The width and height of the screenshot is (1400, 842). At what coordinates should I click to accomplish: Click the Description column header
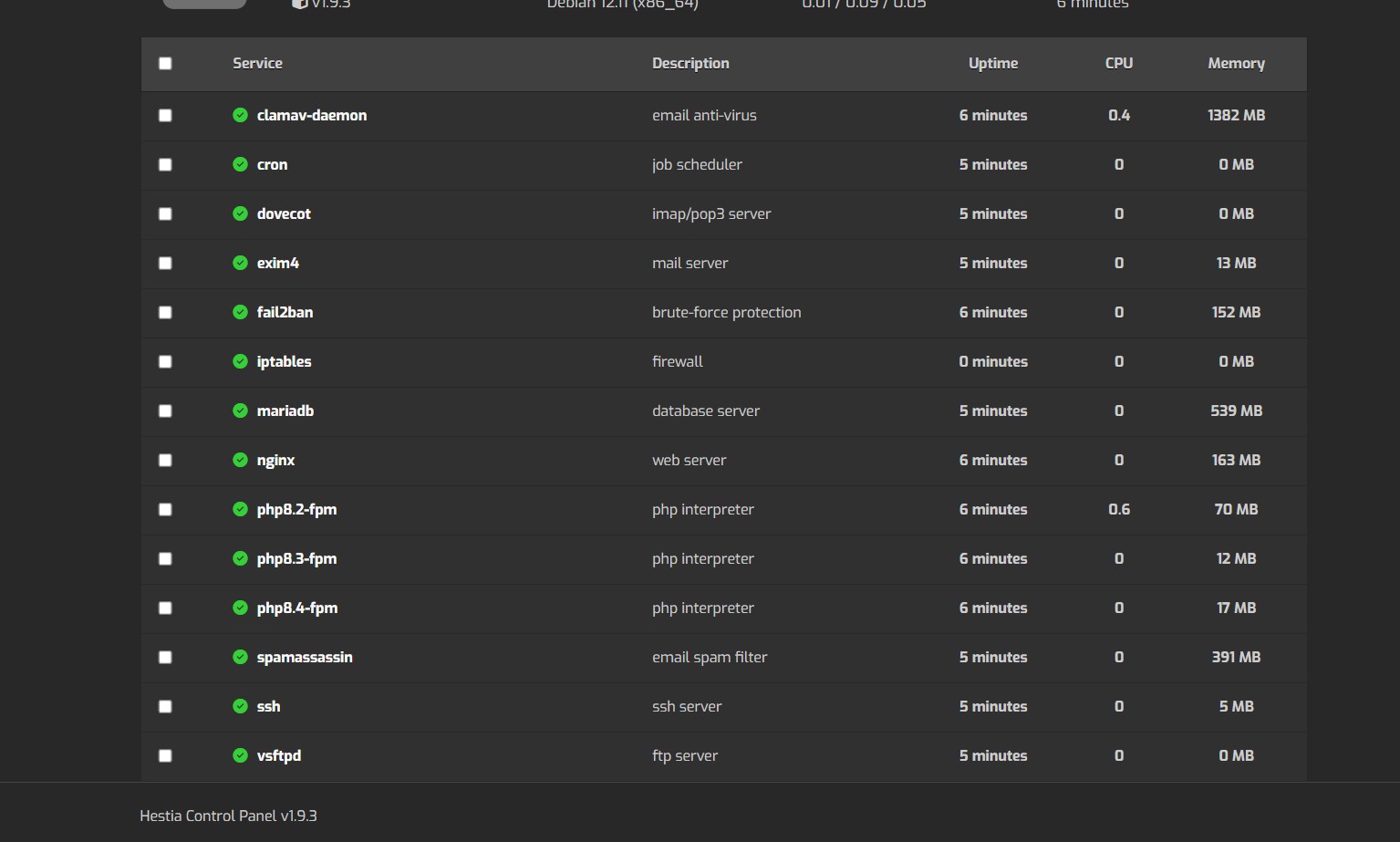click(690, 63)
